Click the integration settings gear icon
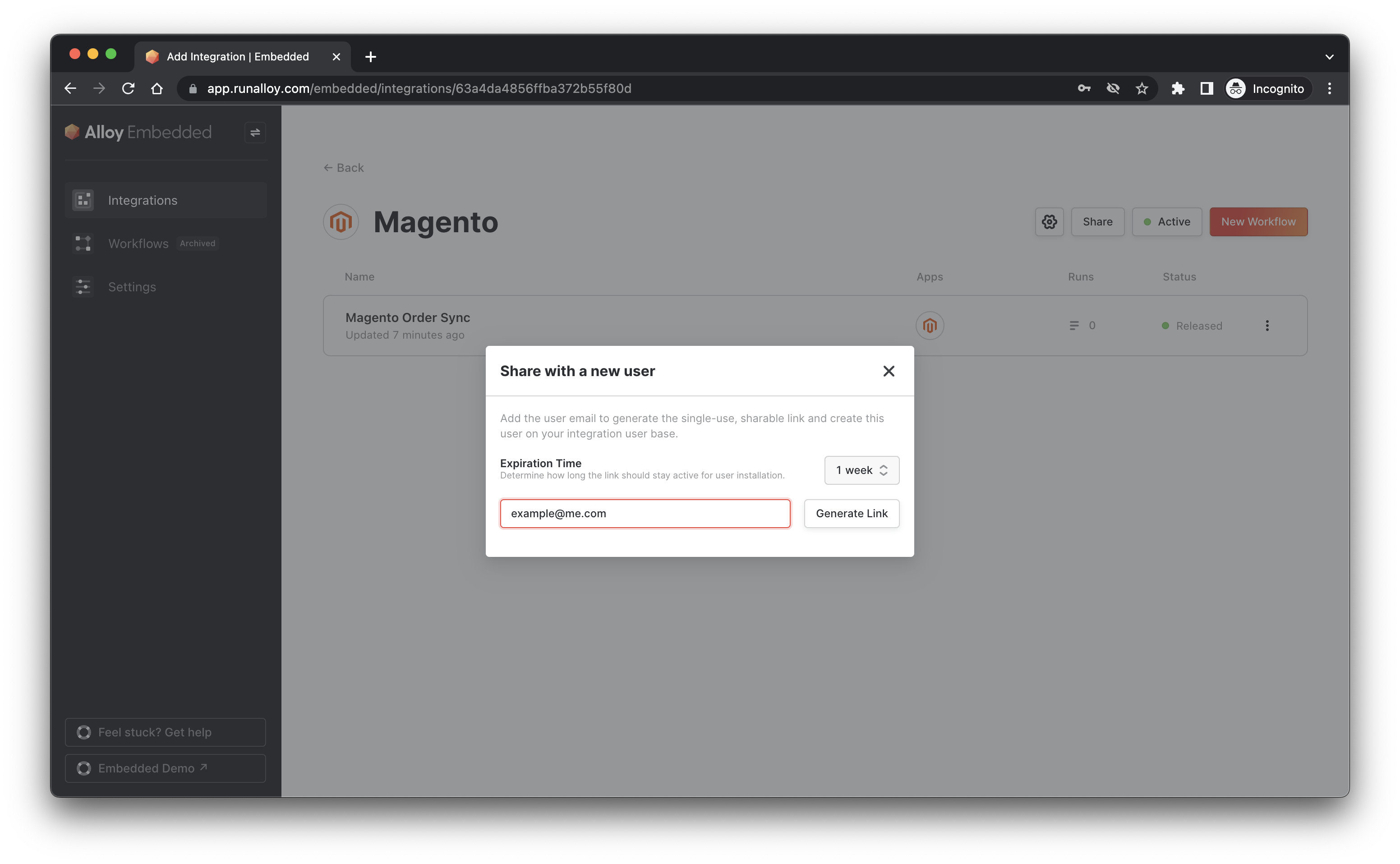 pos(1049,222)
